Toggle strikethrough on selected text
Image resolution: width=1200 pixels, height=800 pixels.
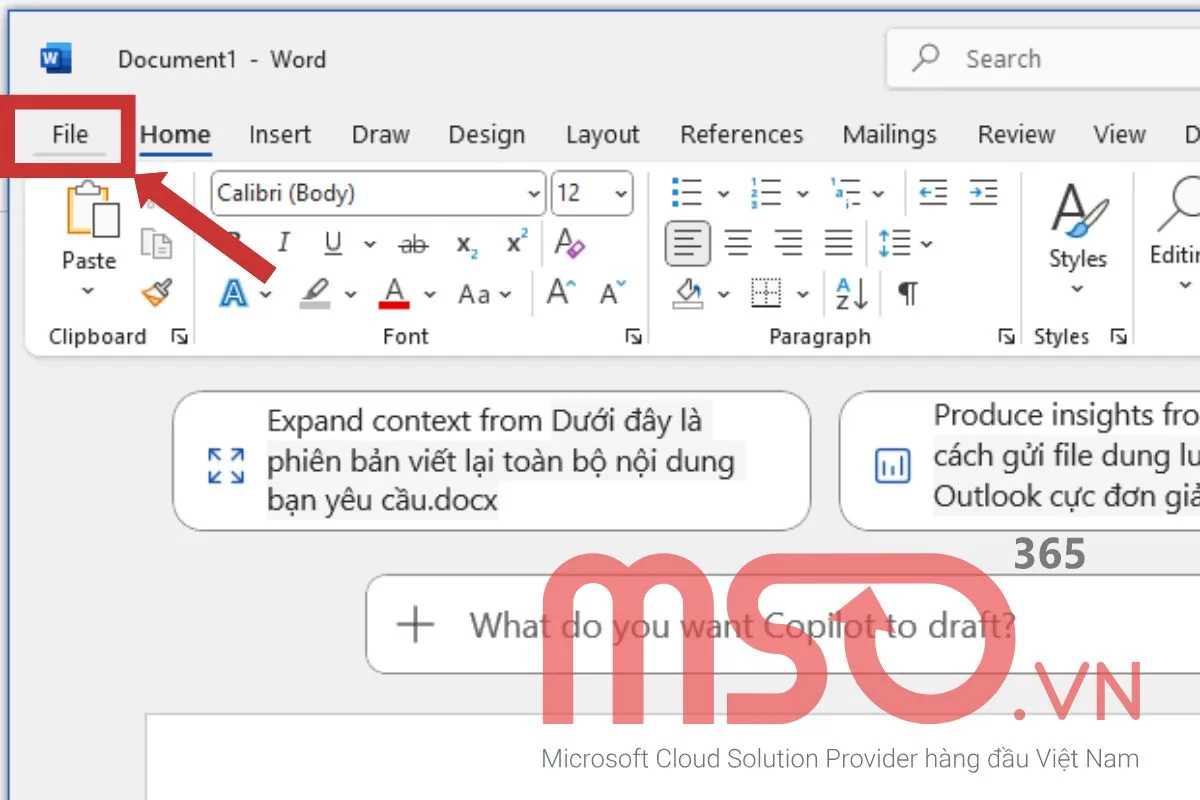point(413,243)
